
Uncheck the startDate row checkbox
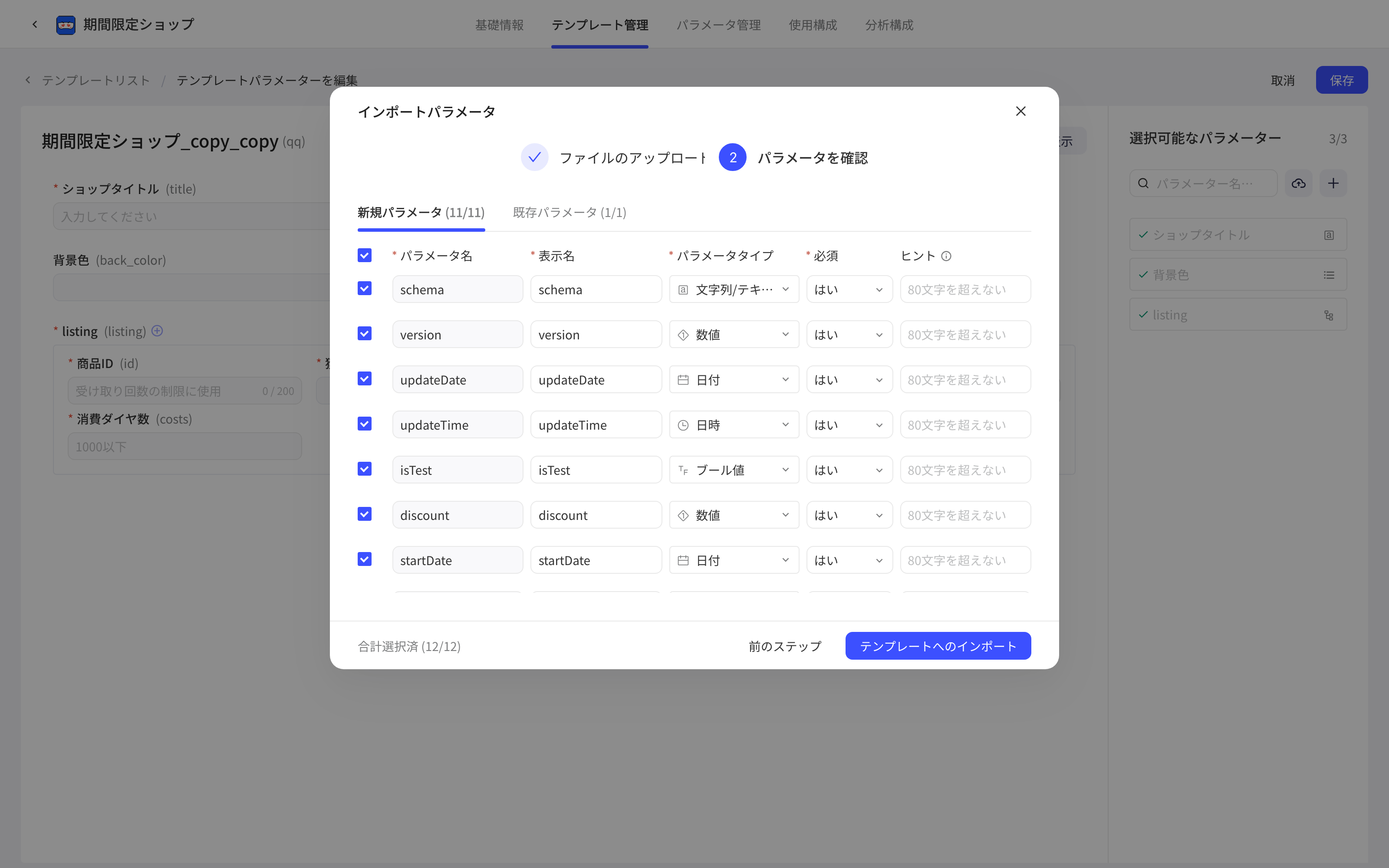coord(365,559)
